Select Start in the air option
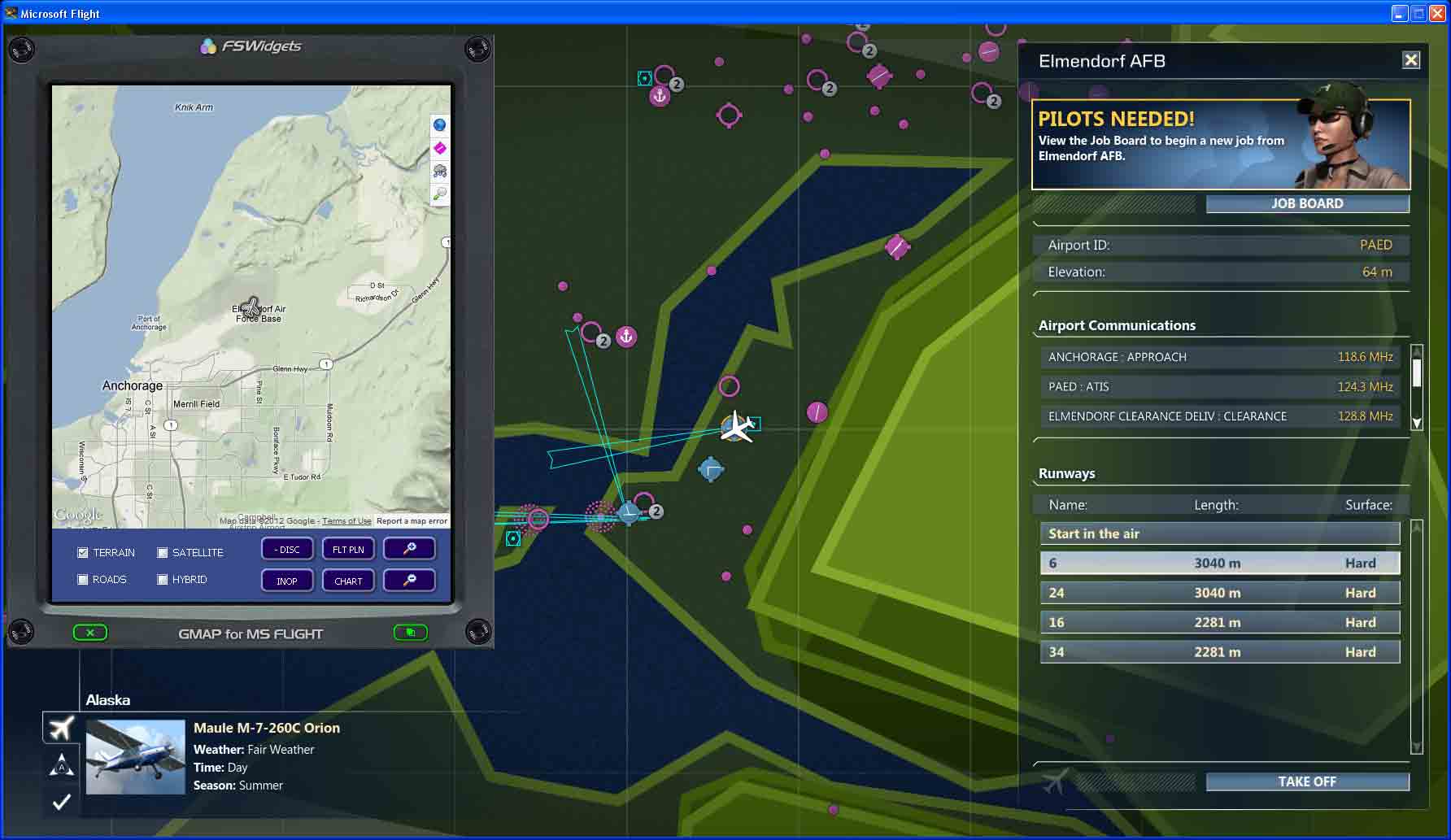 pos(1220,533)
